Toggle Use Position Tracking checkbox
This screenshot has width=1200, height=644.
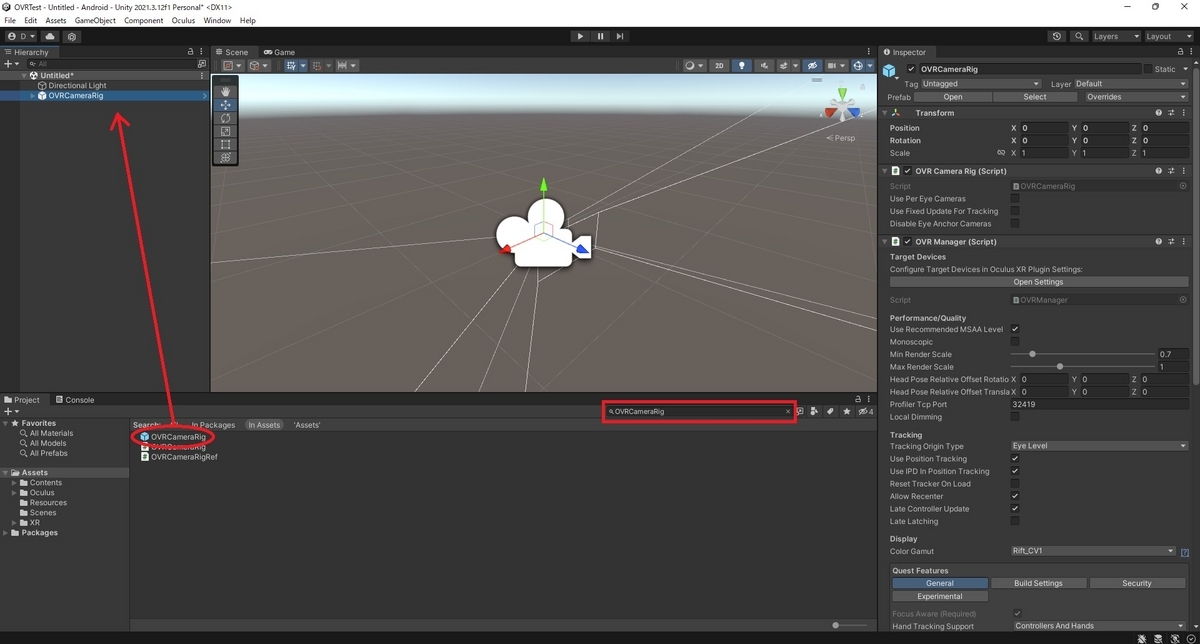1015,459
